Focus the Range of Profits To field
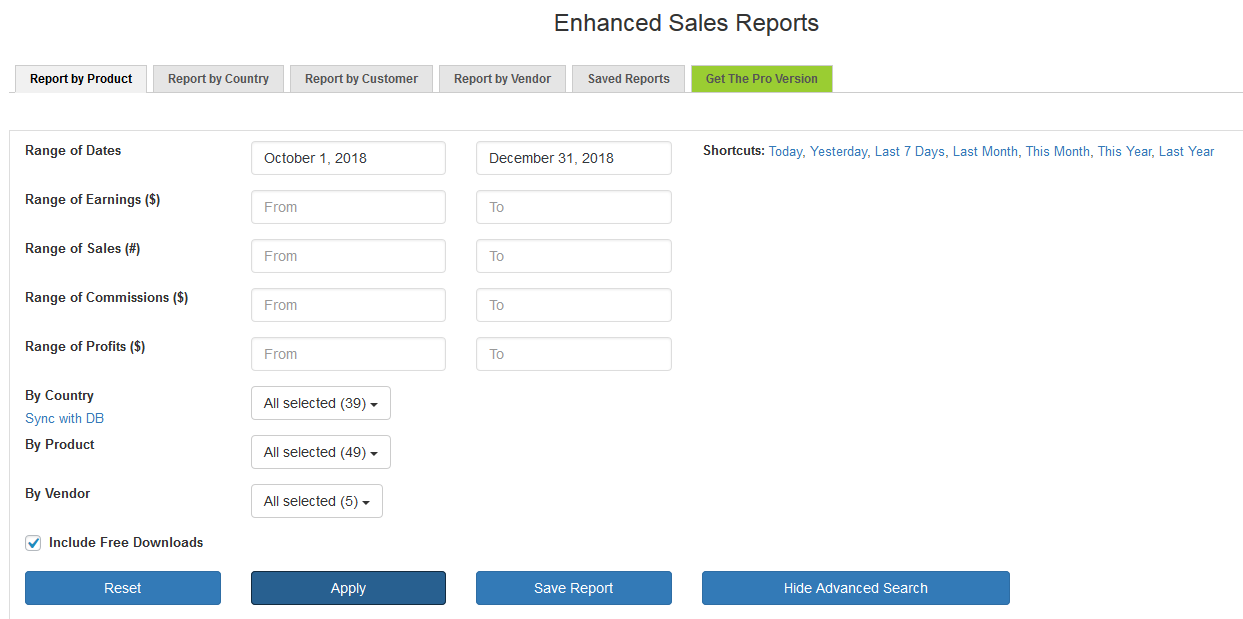This screenshot has width=1243, height=619. pos(574,354)
